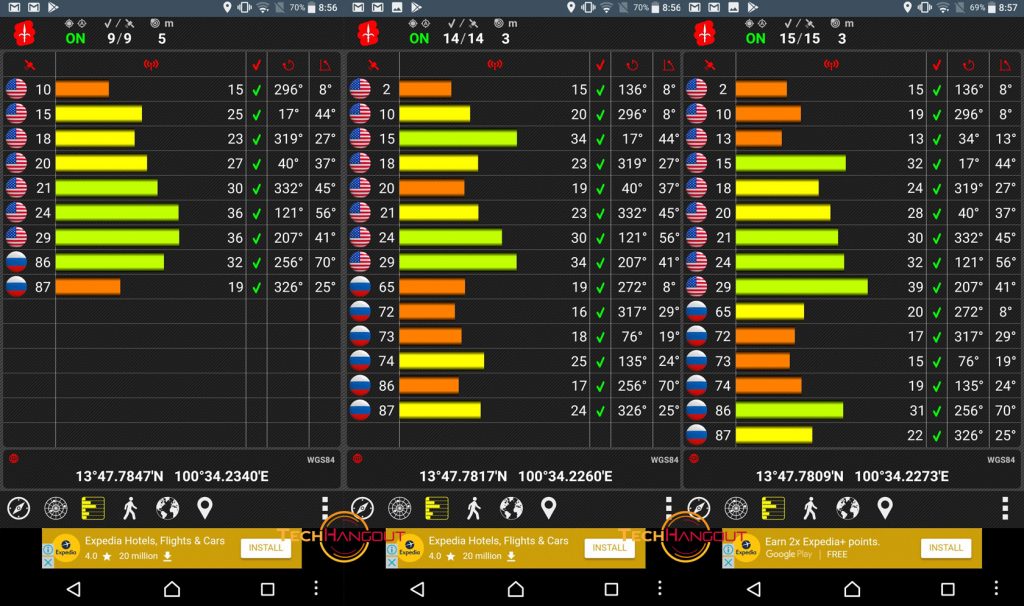
Task: Tap Install on the Earn 2x Expedia+ points ad
Action: tap(945, 548)
